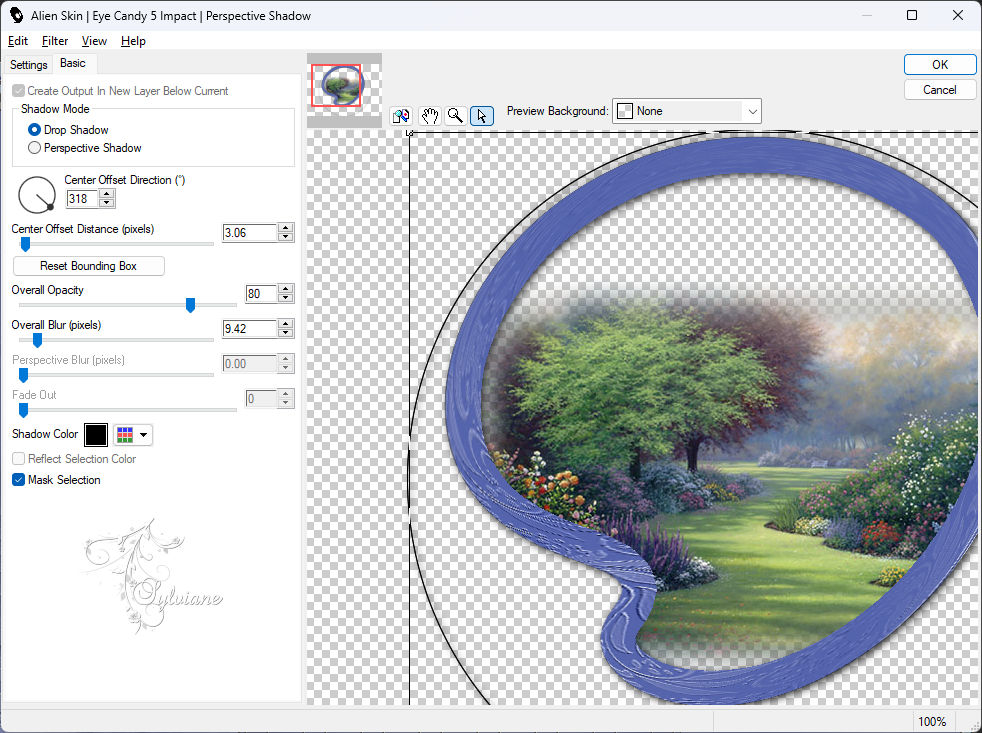Viewport: 982px width, 733px height.
Task: Click the Reset Bounding Box button
Action: tap(88, 266)
